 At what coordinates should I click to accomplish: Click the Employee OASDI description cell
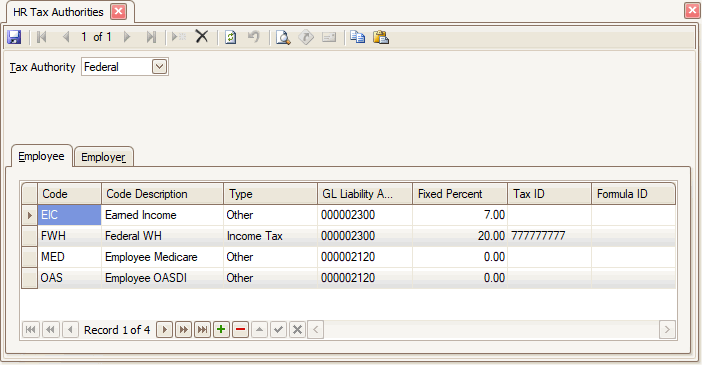point(163,278)
